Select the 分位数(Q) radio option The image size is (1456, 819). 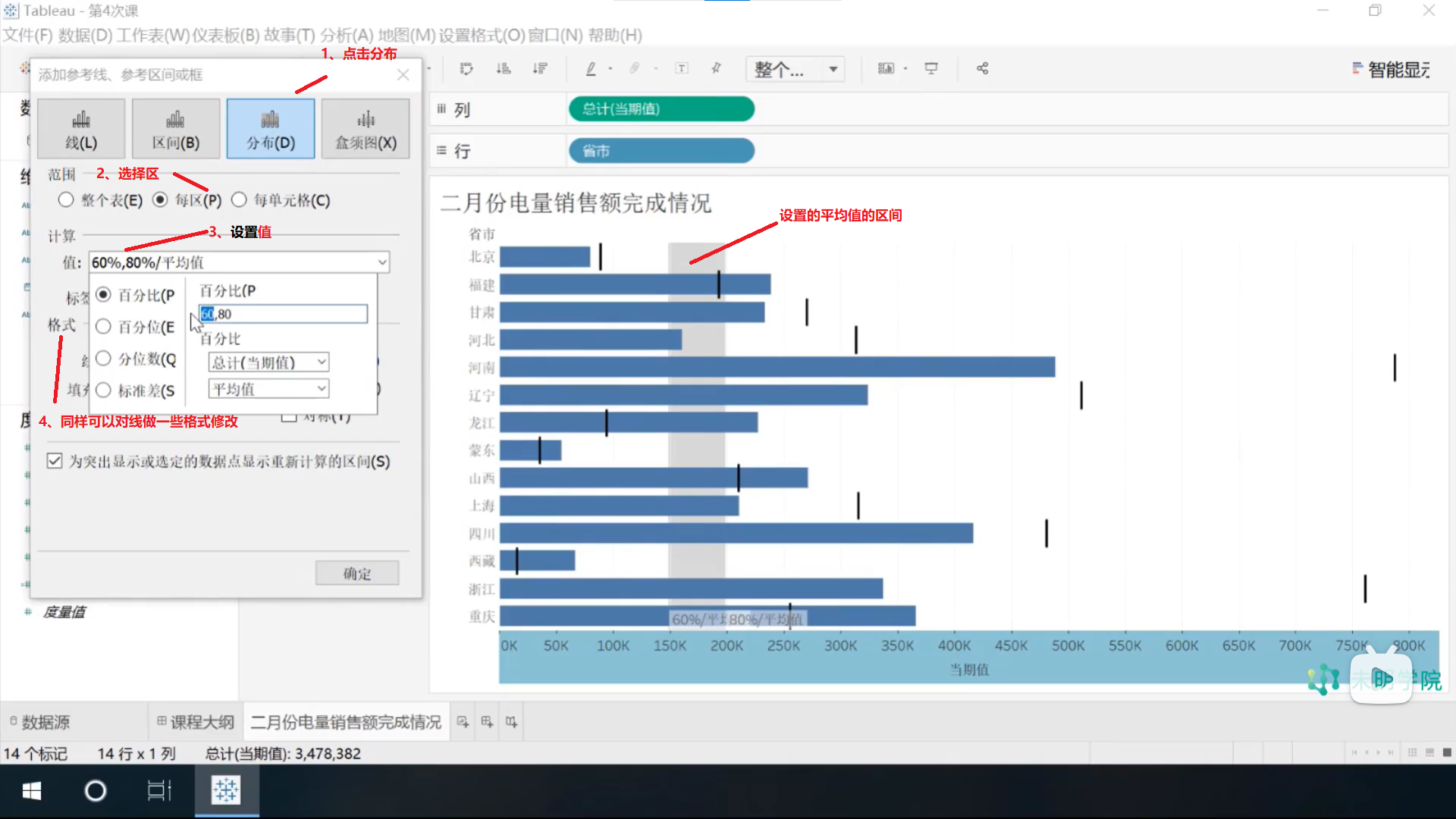pyautogui.click(x=104, y=359)
